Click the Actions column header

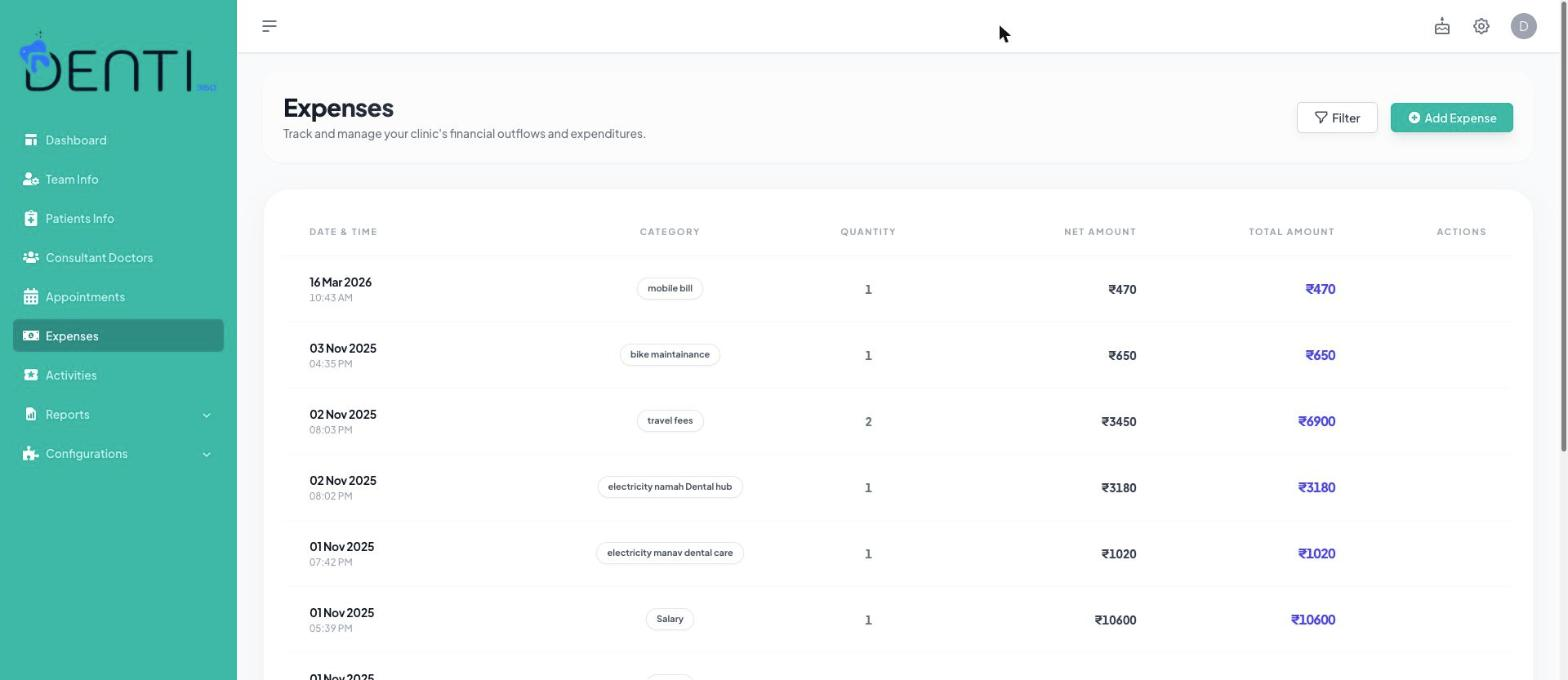(x=1461, y=232)
